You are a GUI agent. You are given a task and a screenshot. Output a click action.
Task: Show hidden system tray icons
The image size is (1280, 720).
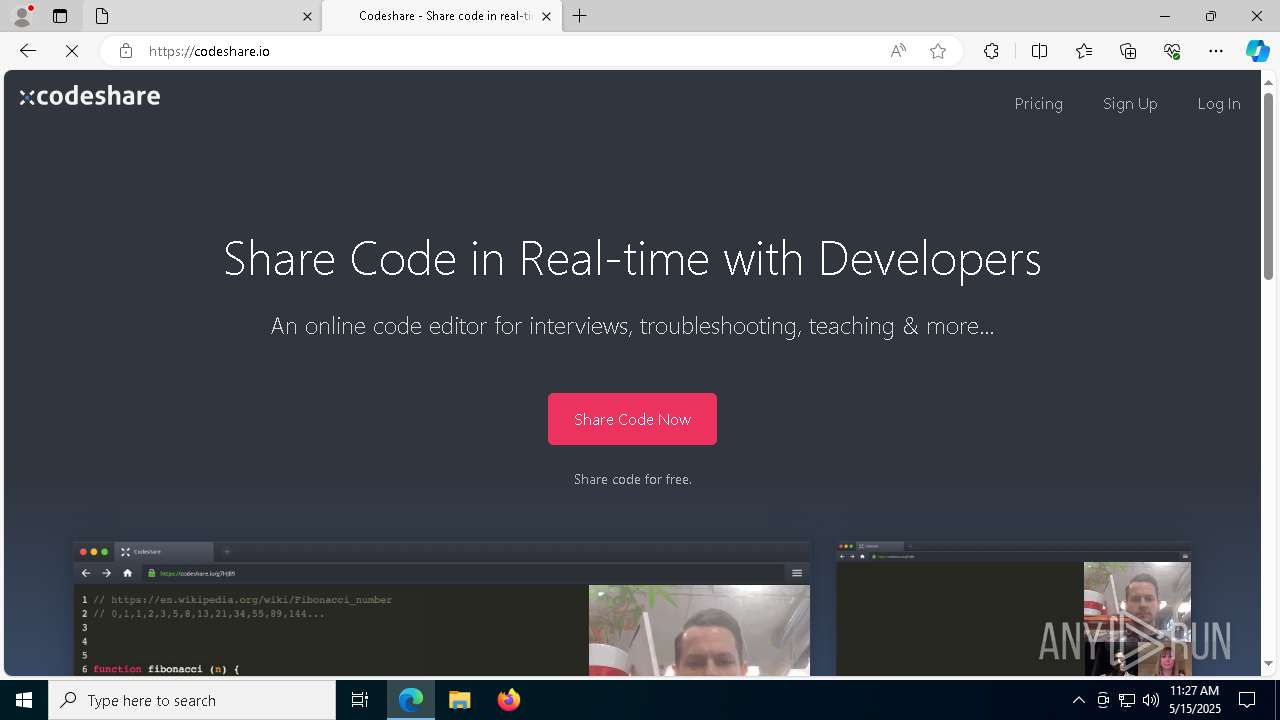click(1078, 700)
